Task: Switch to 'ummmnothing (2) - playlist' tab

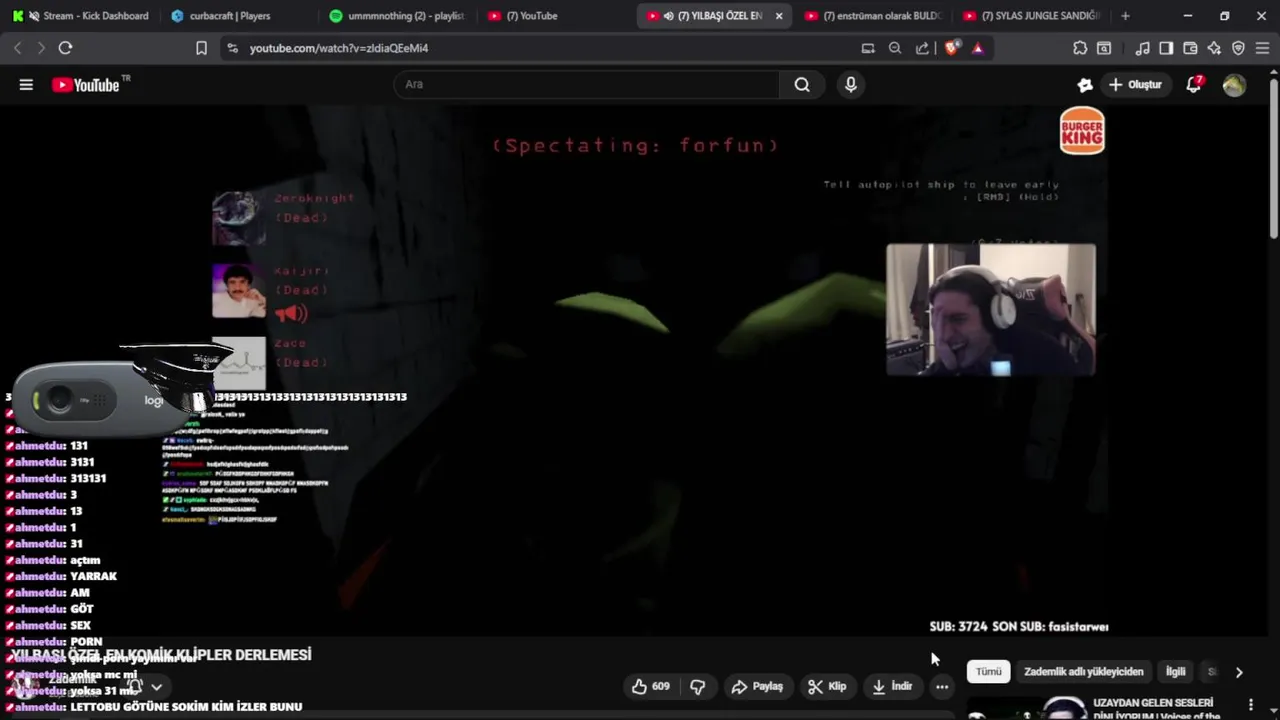Action: point(396,16)
